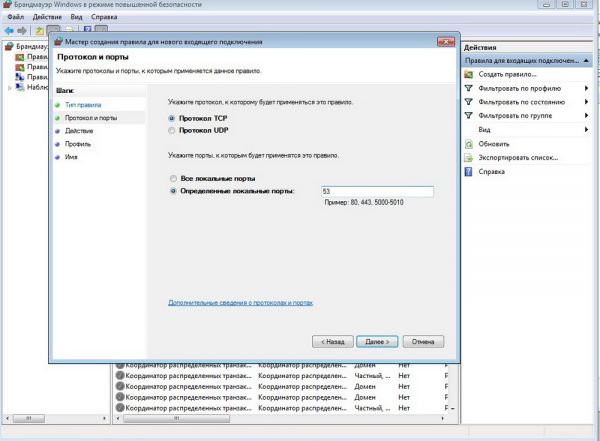Click the Далее > button
Viewport: 600px width, 441px height.
coord(377,342)
